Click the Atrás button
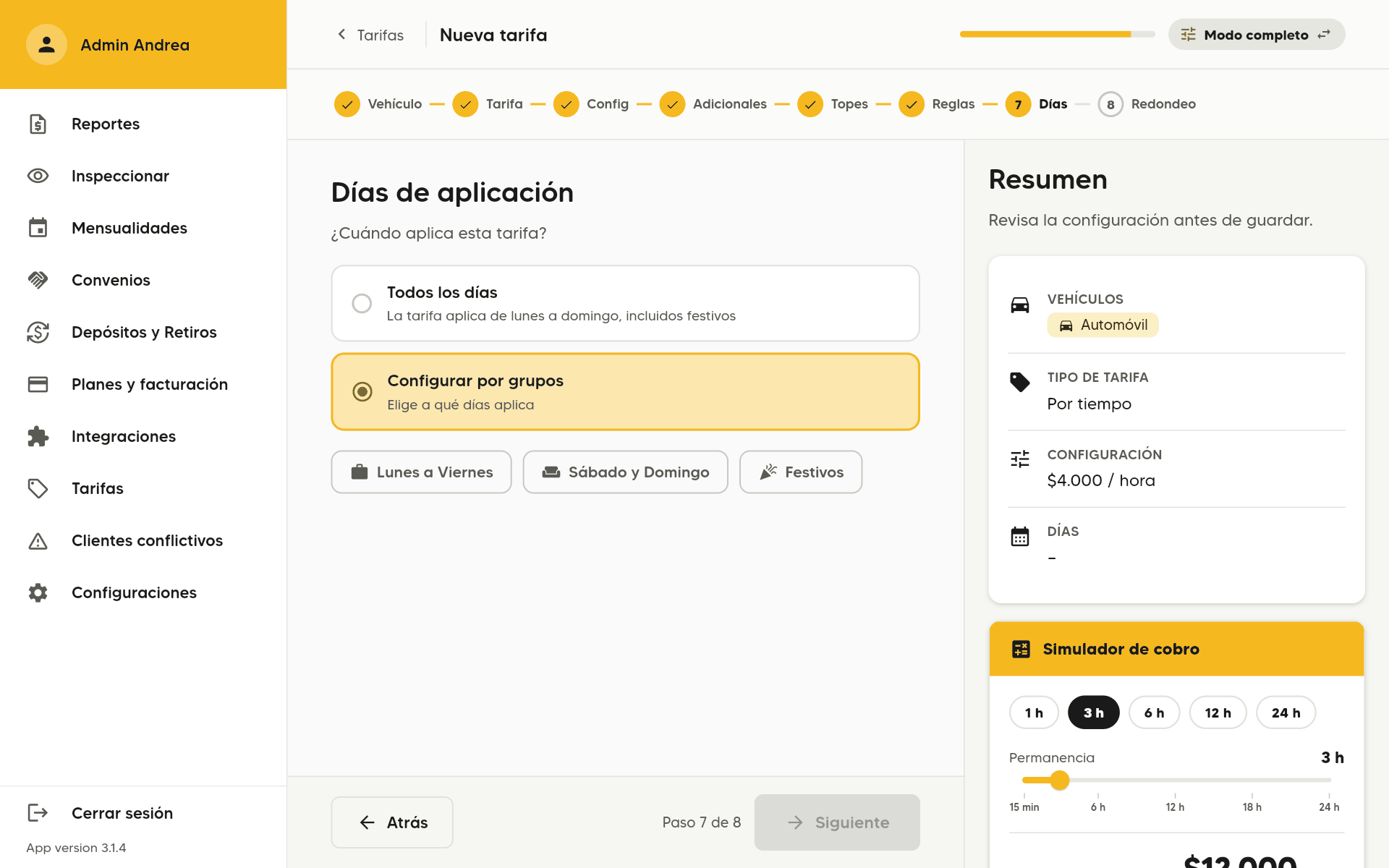 tap(392, 822)
